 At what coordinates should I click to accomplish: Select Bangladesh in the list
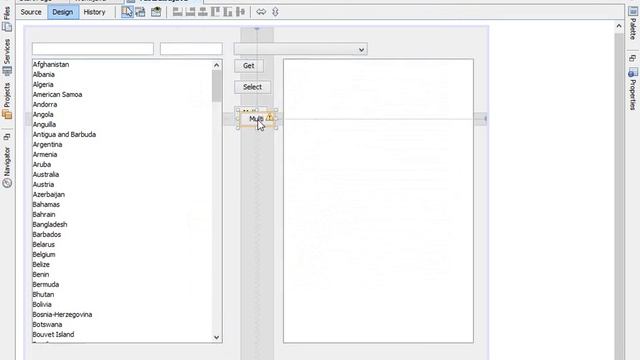point(50,224)
